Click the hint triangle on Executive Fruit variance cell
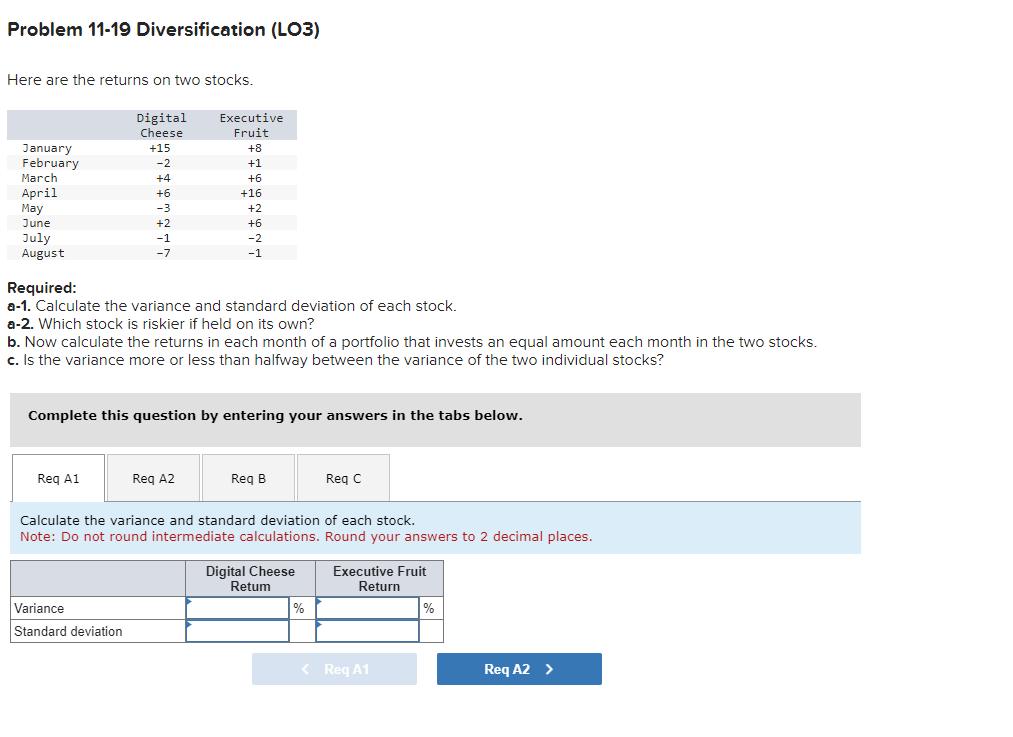This screenshot has height=737, width=1013. pos(318,601)
